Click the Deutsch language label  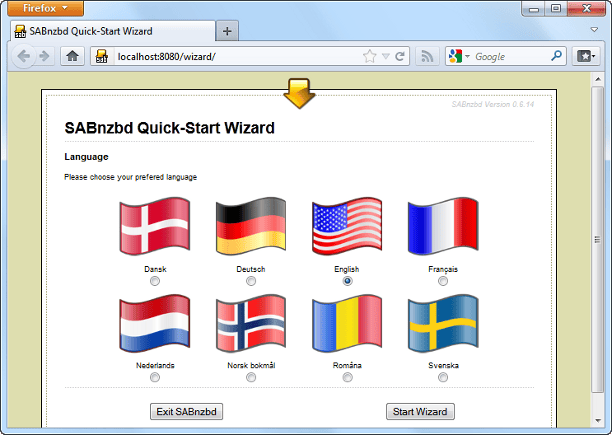click(x=251, y=269)
